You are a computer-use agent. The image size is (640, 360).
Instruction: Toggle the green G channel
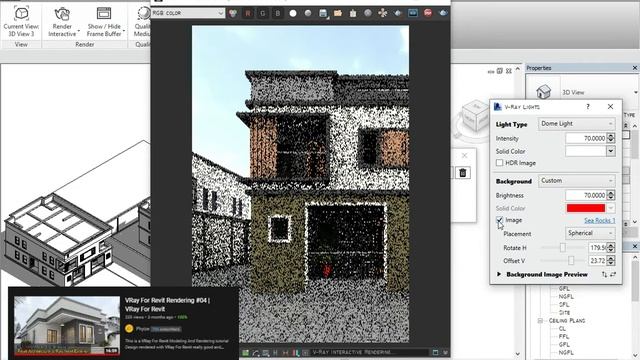coord(262,13)
